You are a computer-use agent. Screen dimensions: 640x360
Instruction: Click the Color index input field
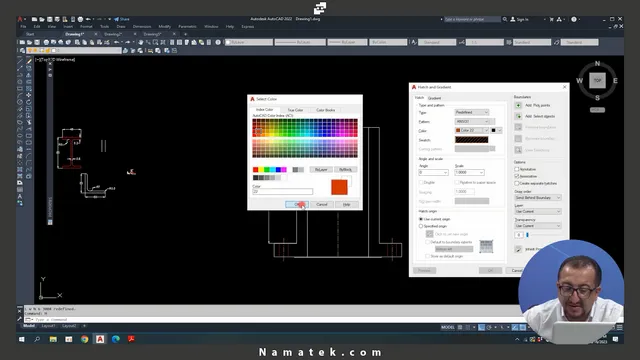pos(282,191)
